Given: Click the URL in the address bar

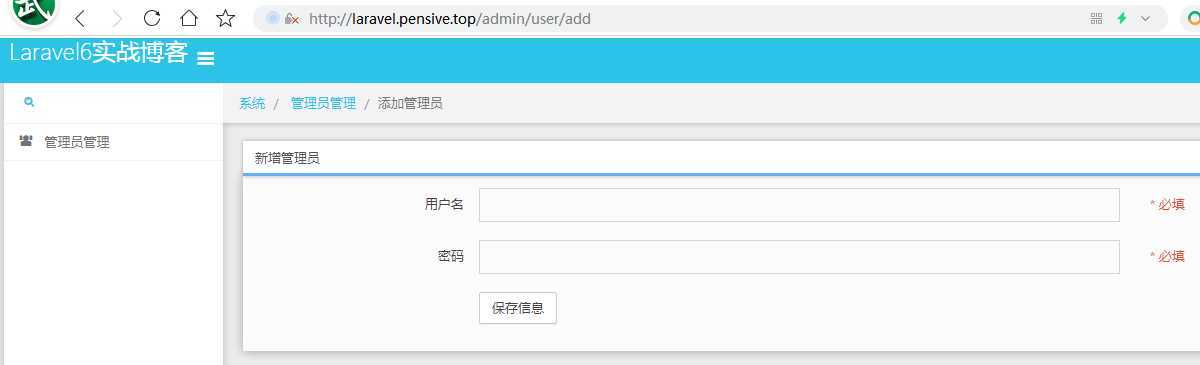Looking at the screenshot, I should pyautogui.click(x=450, y=18).
